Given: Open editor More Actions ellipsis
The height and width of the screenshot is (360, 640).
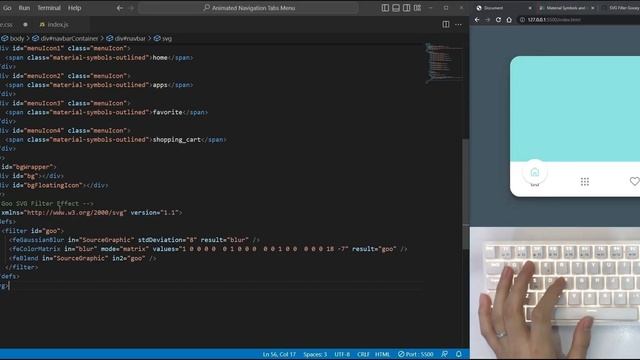Looking at the screenshot, I should tap(458, 24).
